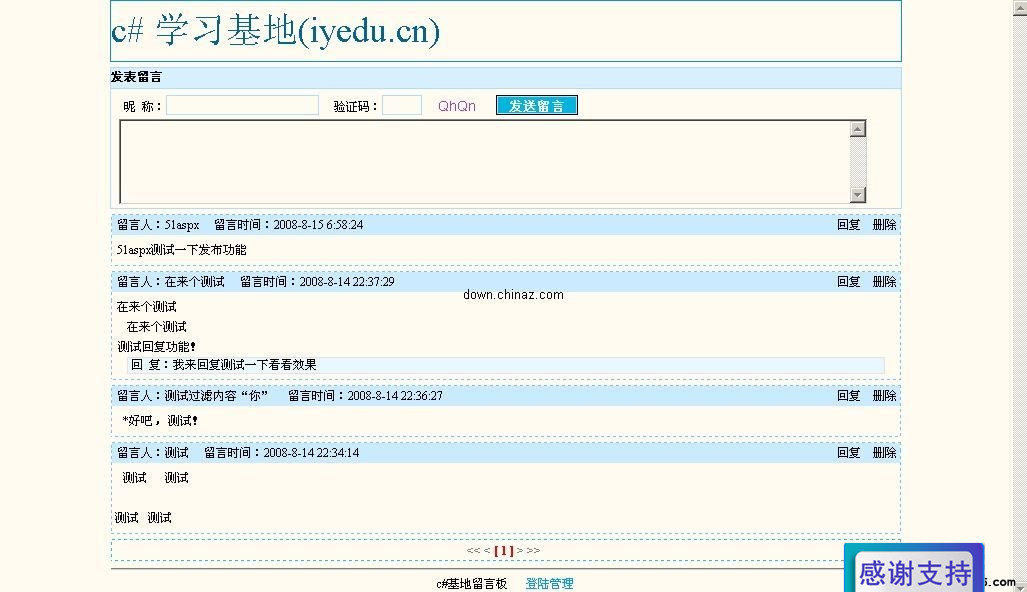Image resolution: width=1027 pixels, height=592 pixels.
Task: Focus the 验证码 verification code field
Action: (401, 105)
